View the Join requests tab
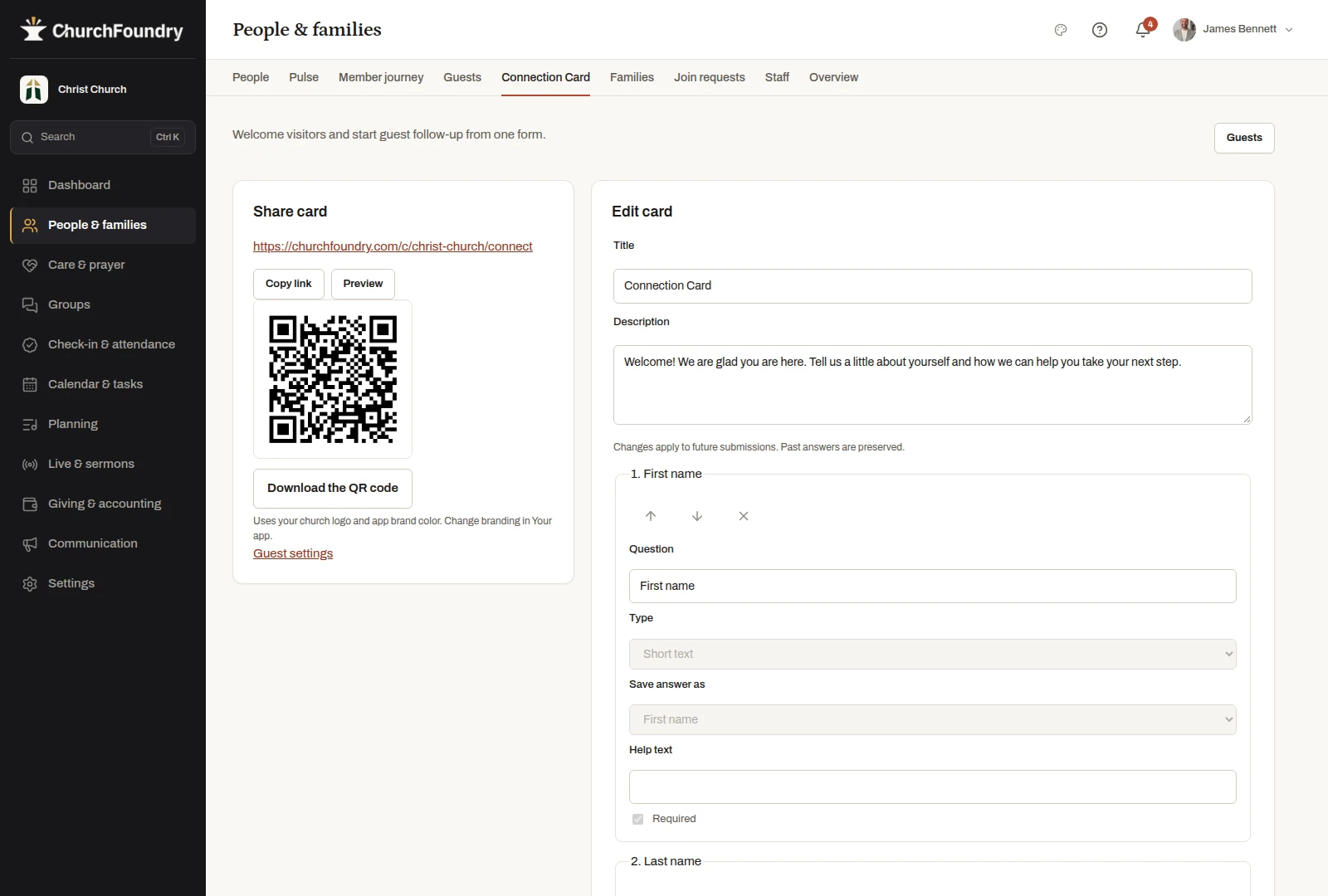 pyautogui.click(x=710, y=77)
